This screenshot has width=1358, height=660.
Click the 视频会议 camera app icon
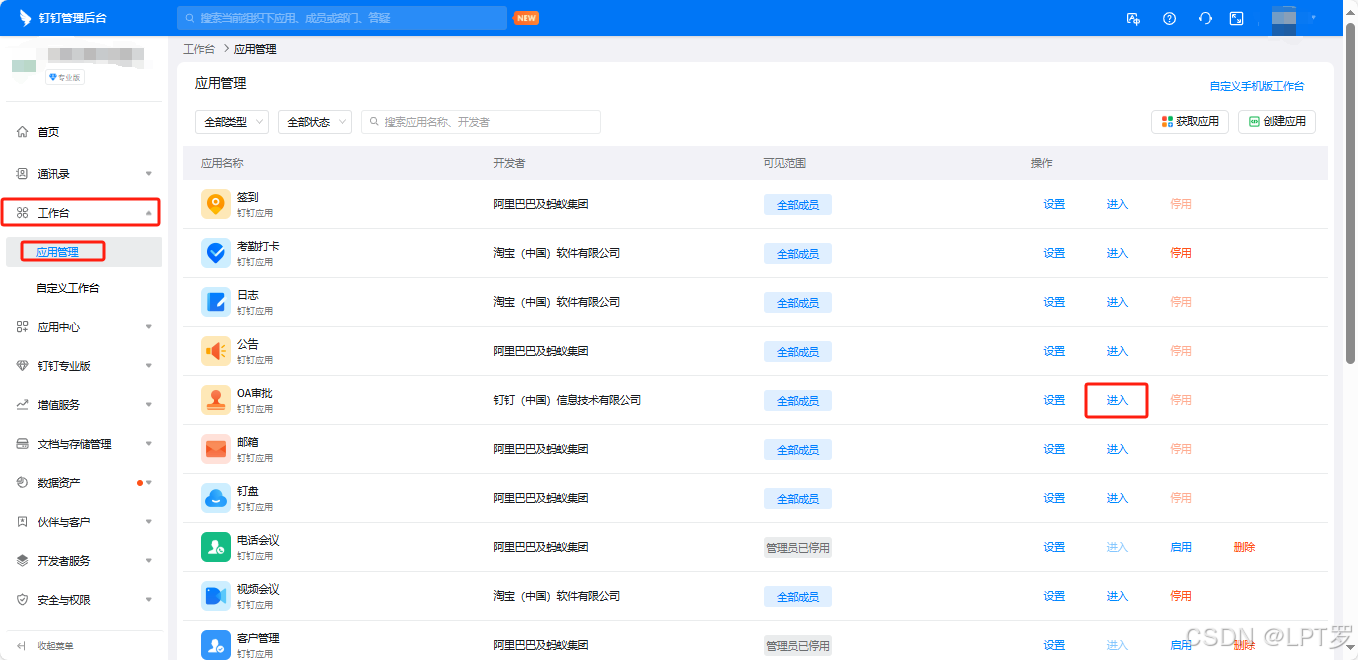coord(216,596)
